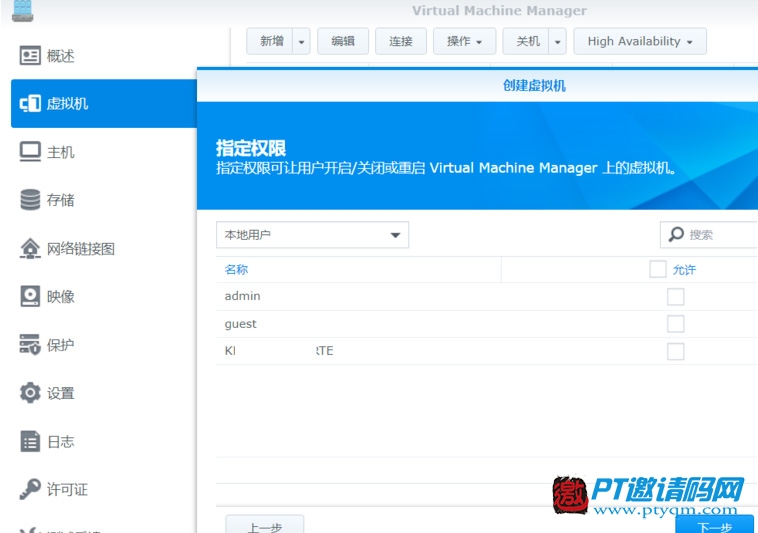Click the License (许可证) key icon
Viewport: 758px width, 533px height.
[30, 489]
